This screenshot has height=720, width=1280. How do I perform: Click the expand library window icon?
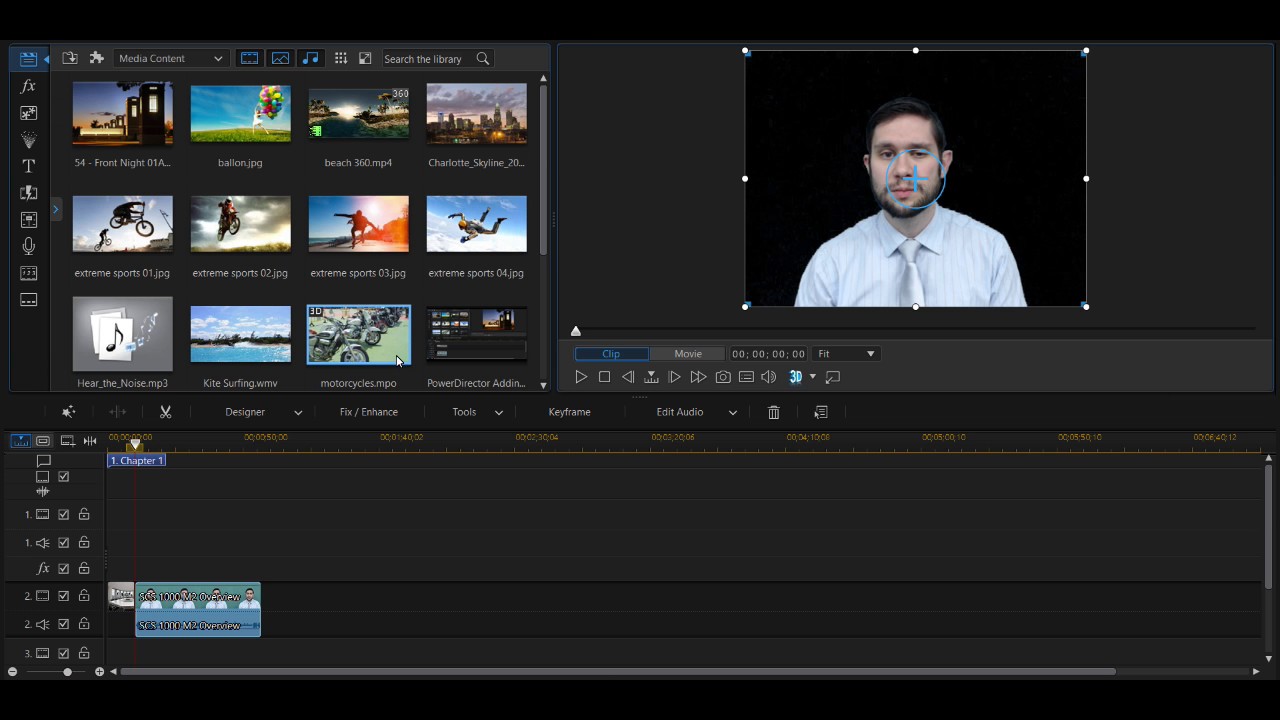coord(365,58)
